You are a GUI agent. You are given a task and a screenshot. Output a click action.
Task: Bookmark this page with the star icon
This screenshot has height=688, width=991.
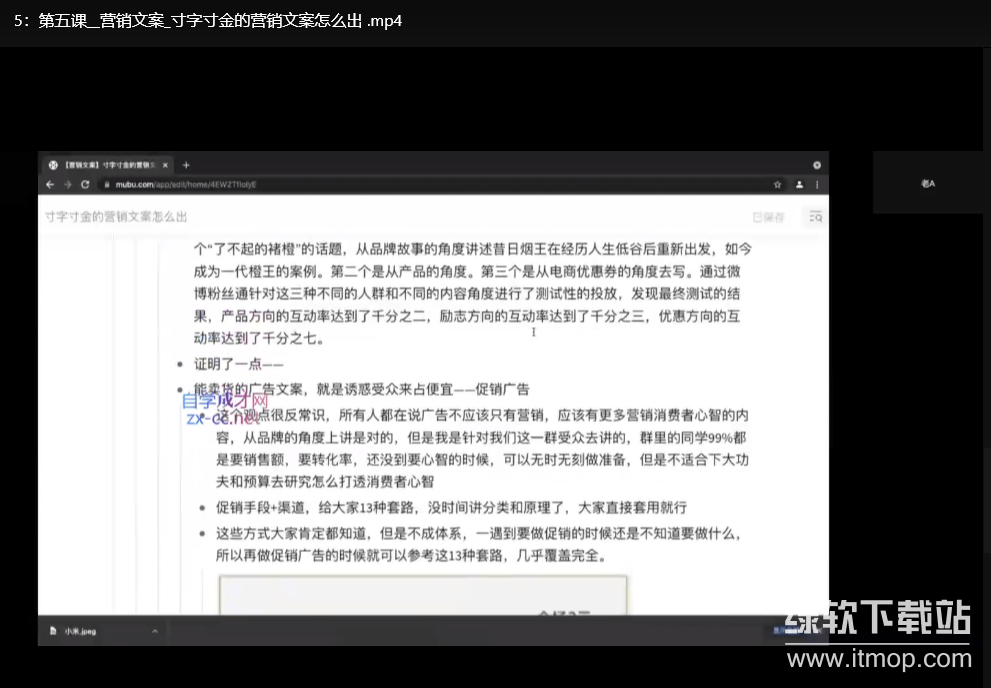click(x=777, y=185)
